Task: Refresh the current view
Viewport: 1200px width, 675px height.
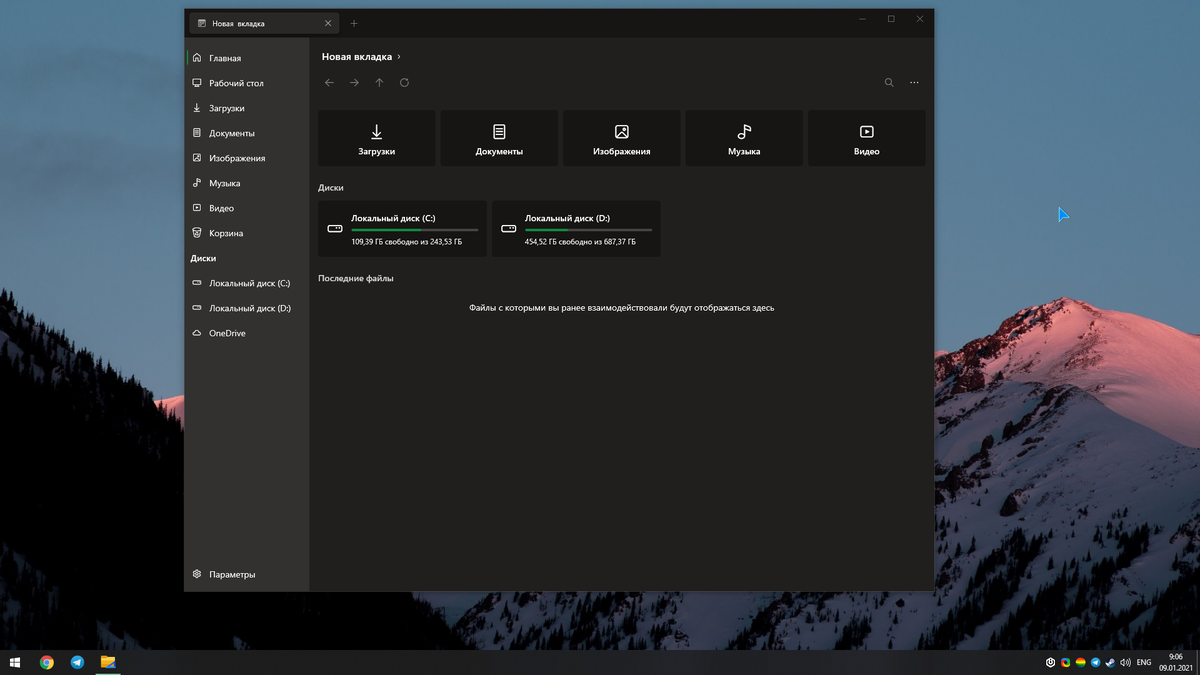Action: [404, 83]
